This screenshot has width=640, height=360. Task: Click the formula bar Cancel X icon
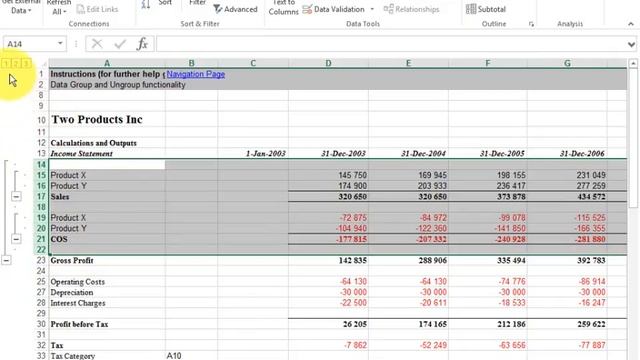click(x=97, y=44)
